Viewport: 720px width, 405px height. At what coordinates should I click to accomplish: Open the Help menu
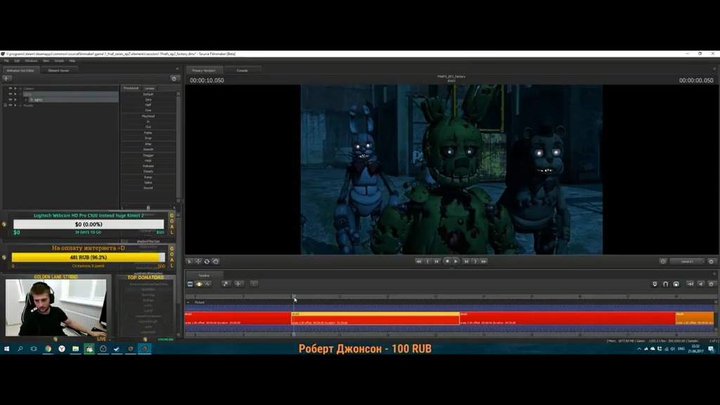point(72,61)
